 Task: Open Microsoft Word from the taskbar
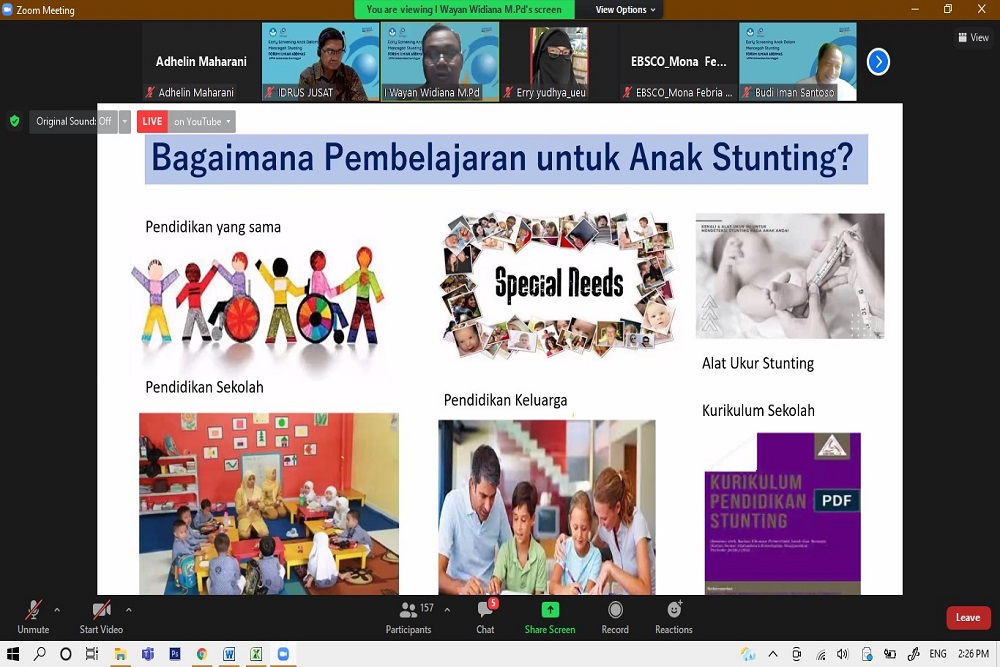(x=229, y=654)
